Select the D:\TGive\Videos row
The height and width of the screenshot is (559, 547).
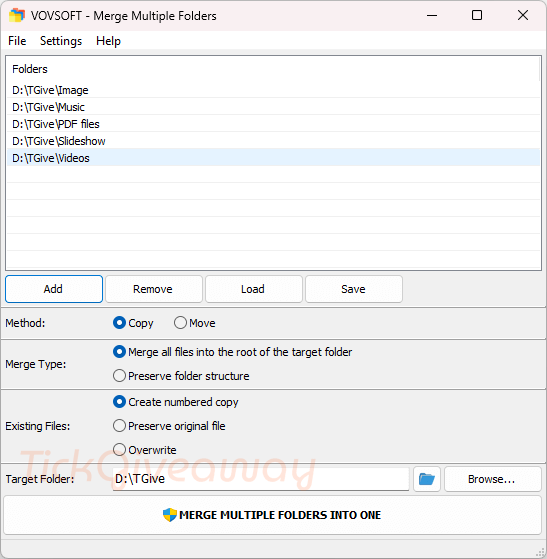coord(274,158)
